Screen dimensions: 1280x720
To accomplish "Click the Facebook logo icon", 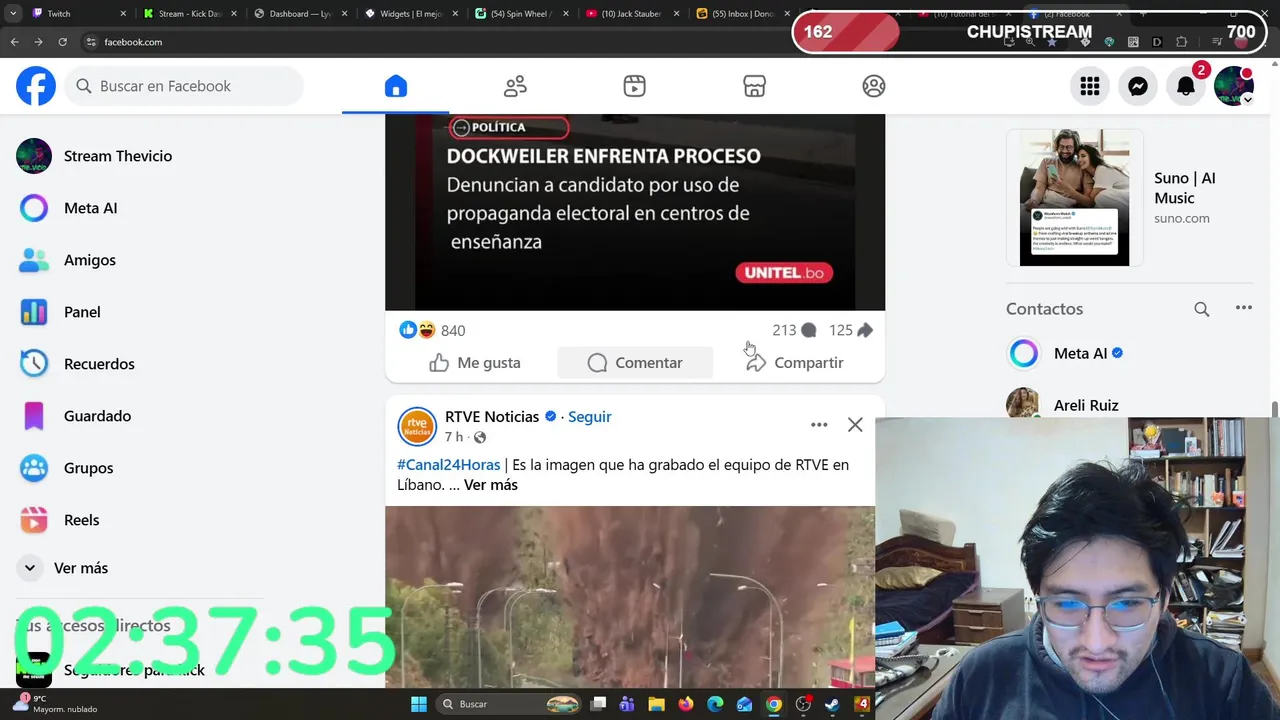I will point(36,86).
